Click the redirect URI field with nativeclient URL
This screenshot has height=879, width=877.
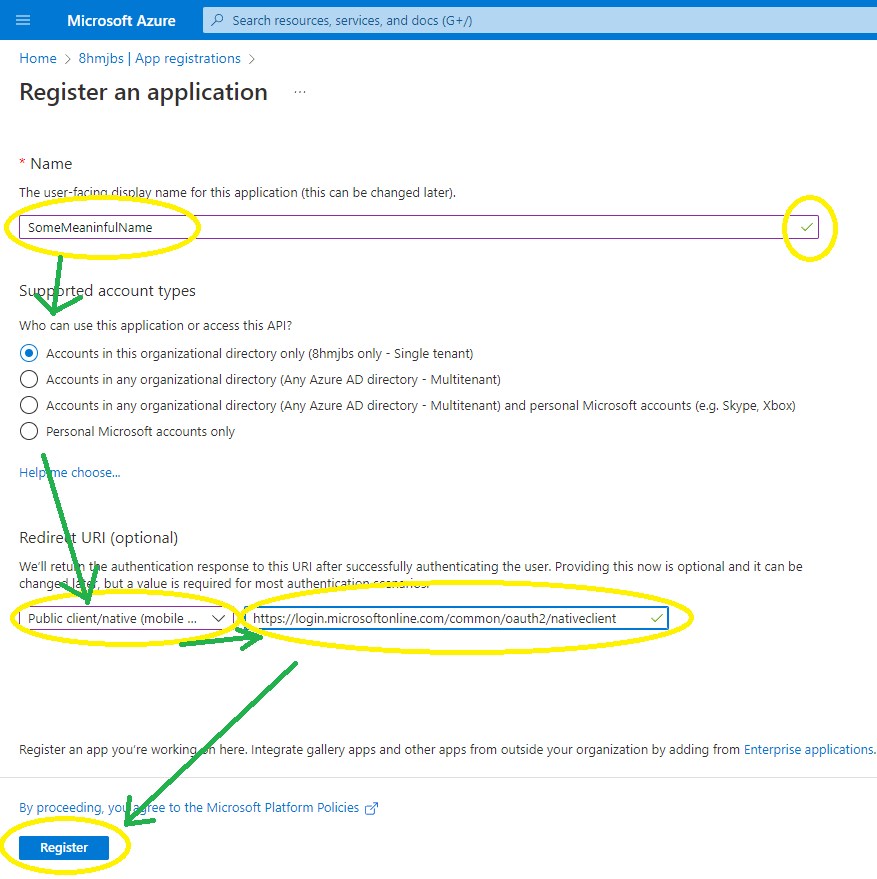pyautogui.click(x=456, y=618)
